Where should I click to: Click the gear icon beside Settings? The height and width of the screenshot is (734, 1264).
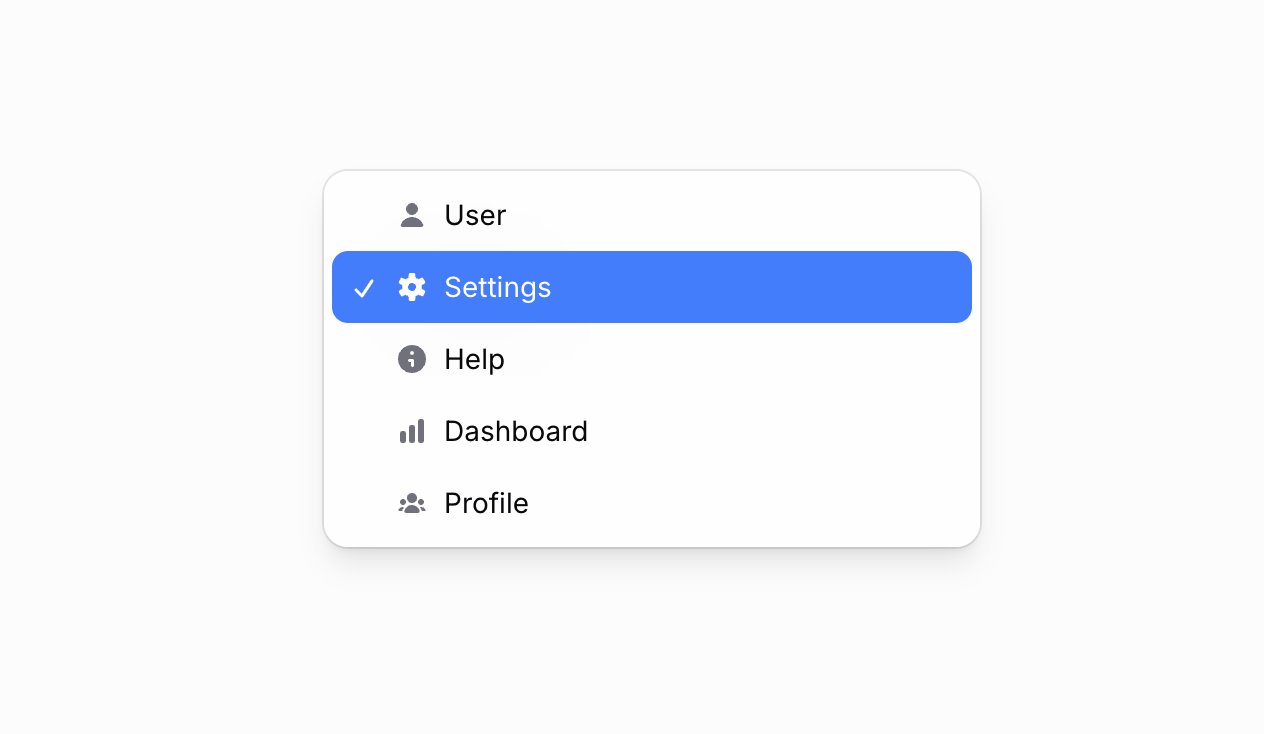pyautogui.click(x=412, y=287)
